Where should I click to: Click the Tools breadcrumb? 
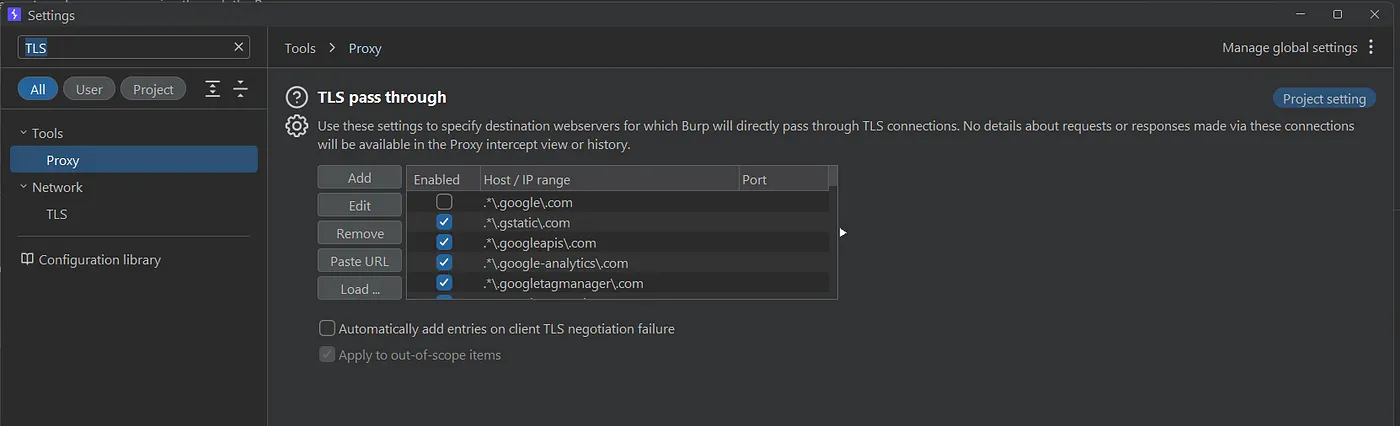click(x=300, y=48)
